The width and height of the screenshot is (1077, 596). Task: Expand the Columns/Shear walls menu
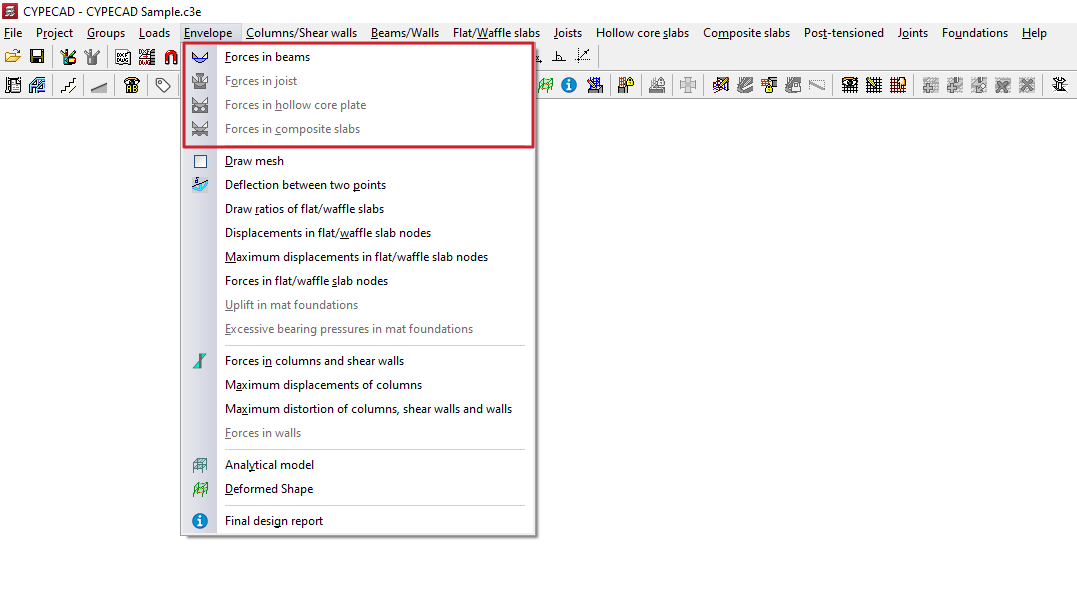tap(302, 33)
